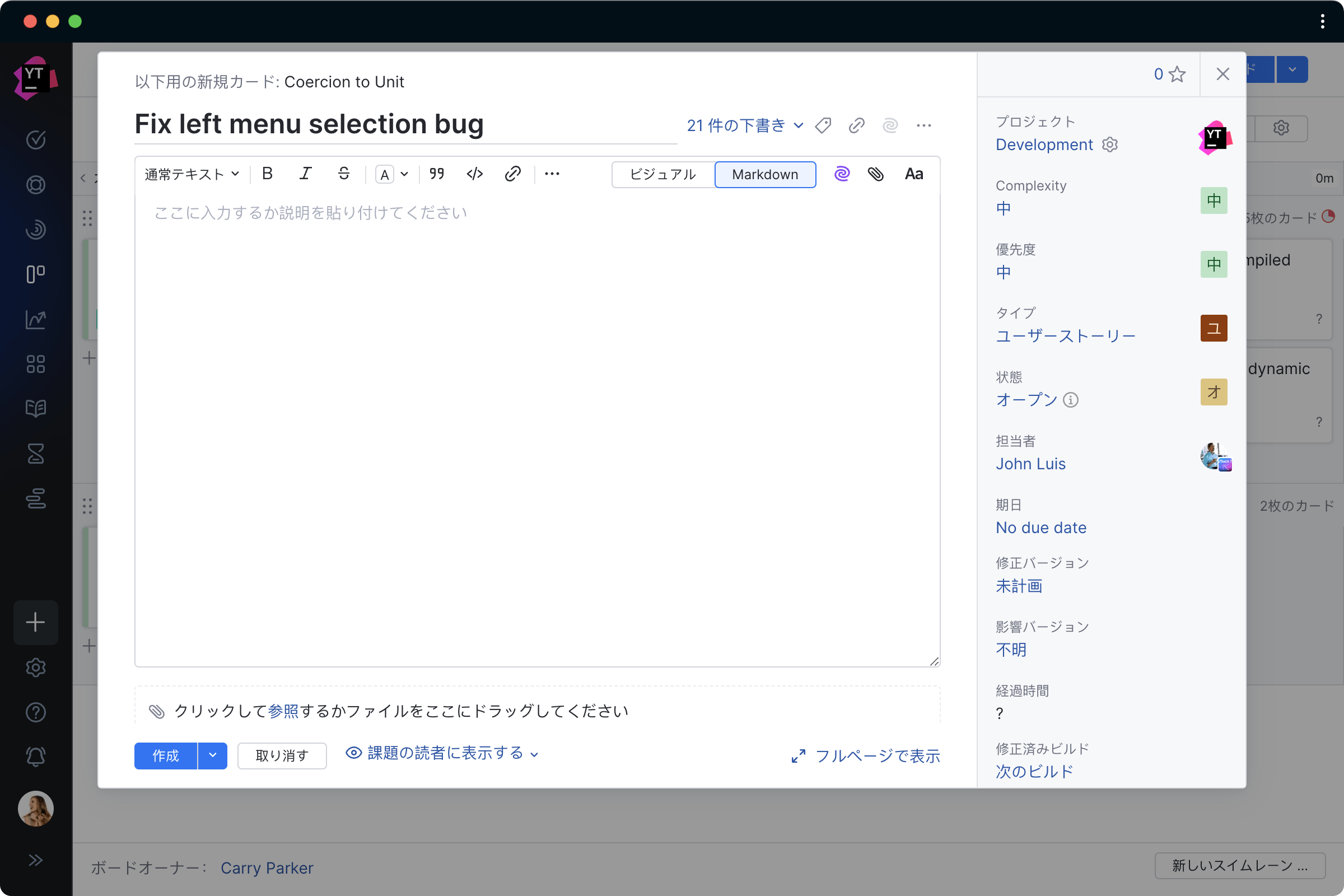Open the Agile Boards sidebar icon
The height and width of the screenshot is (896, 1344).
(35, 274)
